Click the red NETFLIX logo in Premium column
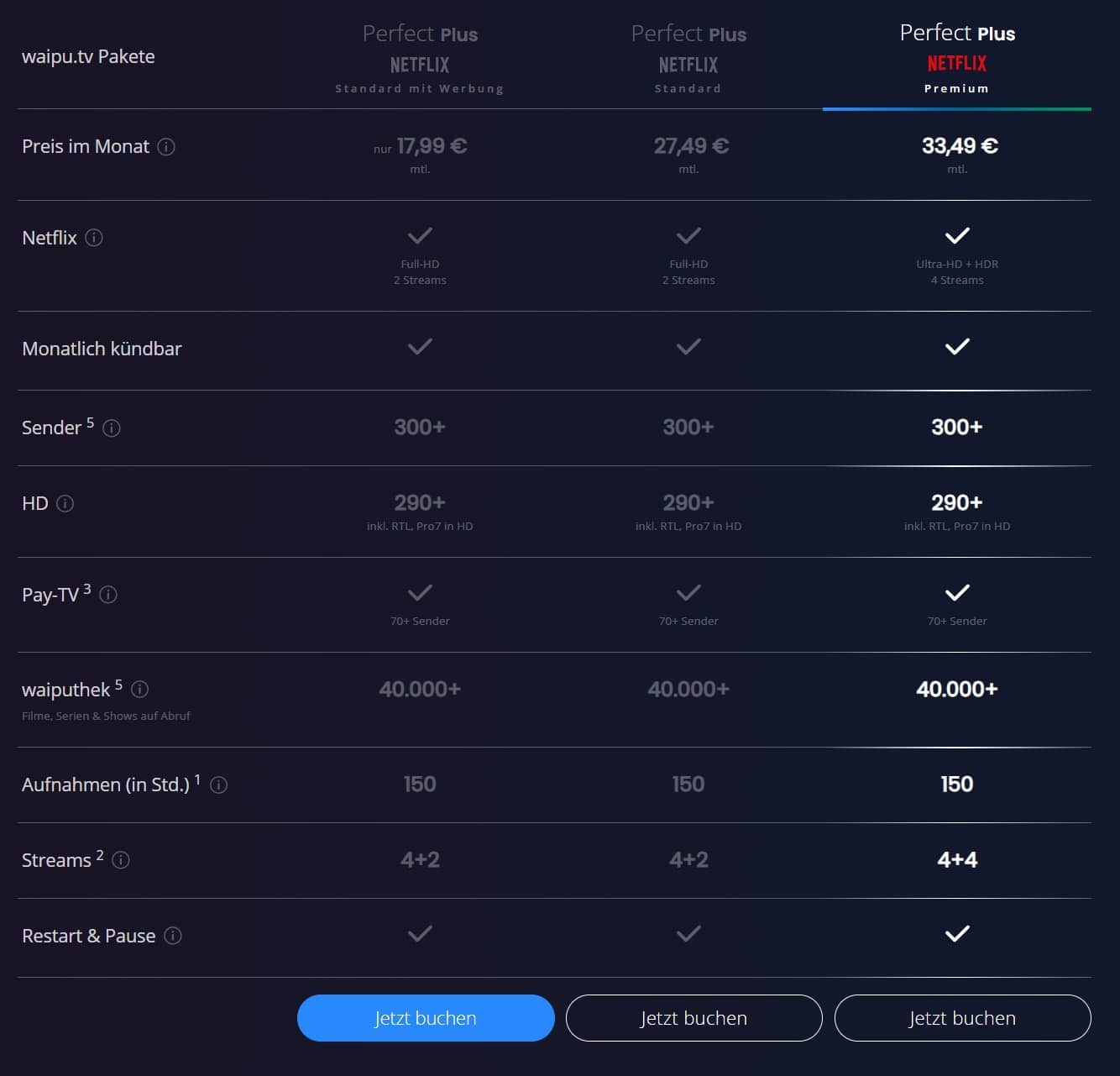This screenshot has width=1120, height=1076. pyautogui.click(x=957, y=64)
